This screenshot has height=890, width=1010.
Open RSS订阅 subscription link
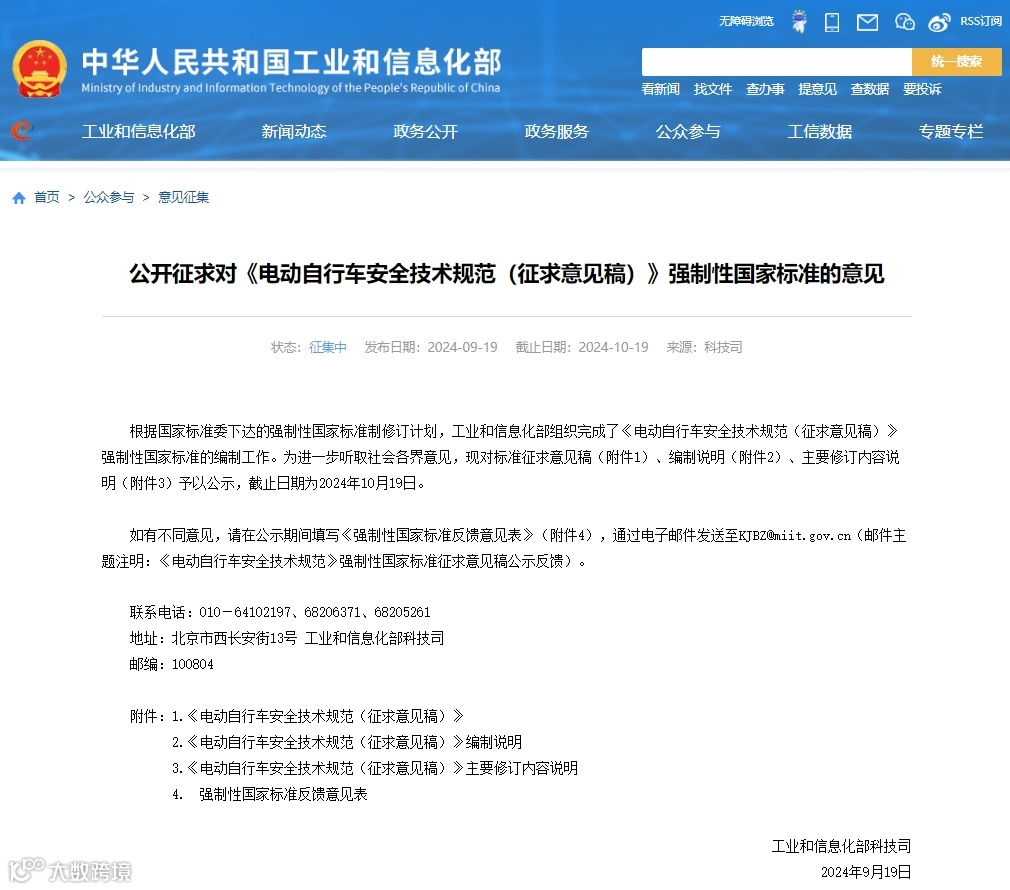click(x=980, y=21)
